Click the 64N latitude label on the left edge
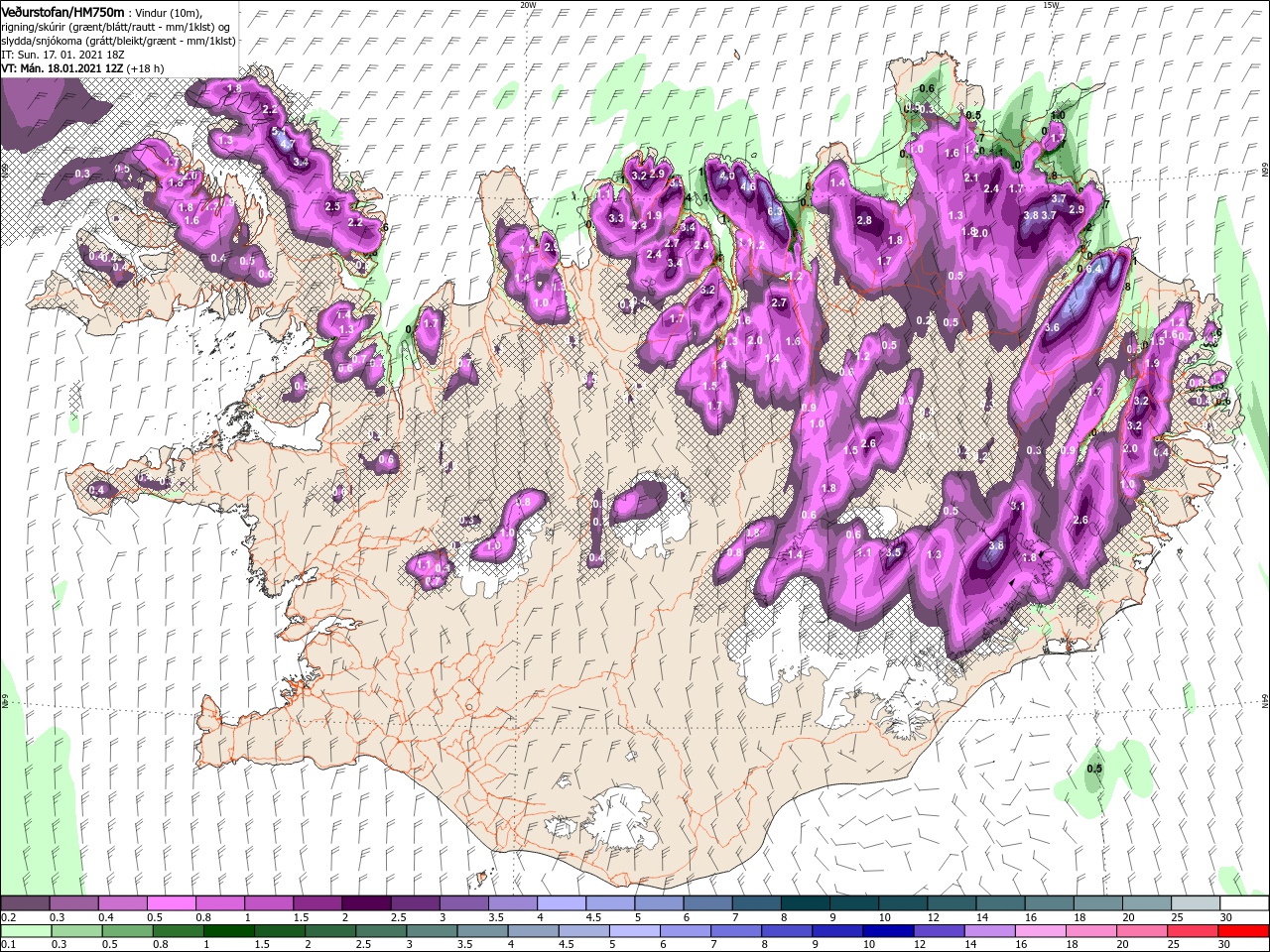 click(4, 700)
